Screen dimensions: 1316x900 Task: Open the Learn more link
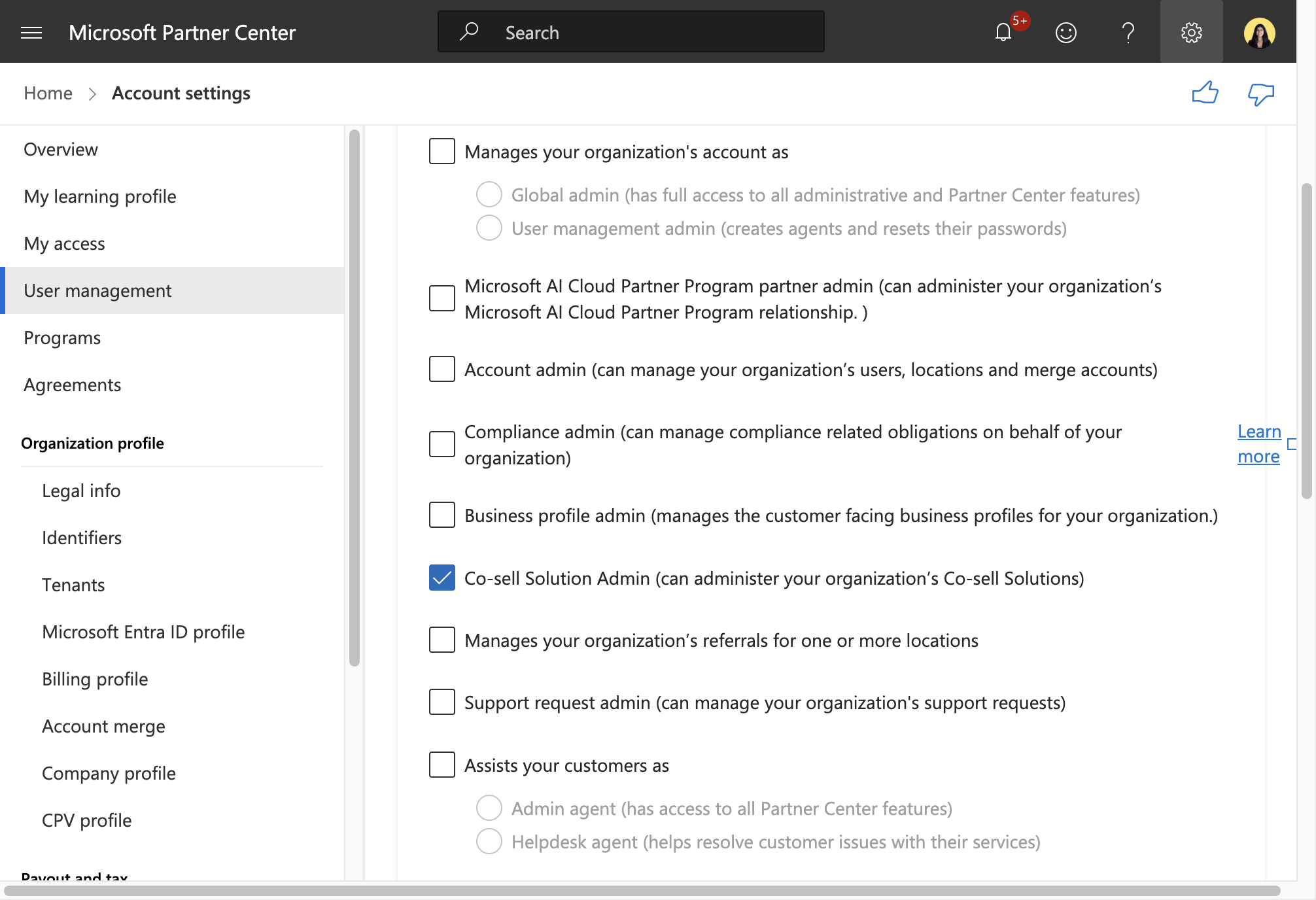pyautogui.click(x=1259, y=444)
